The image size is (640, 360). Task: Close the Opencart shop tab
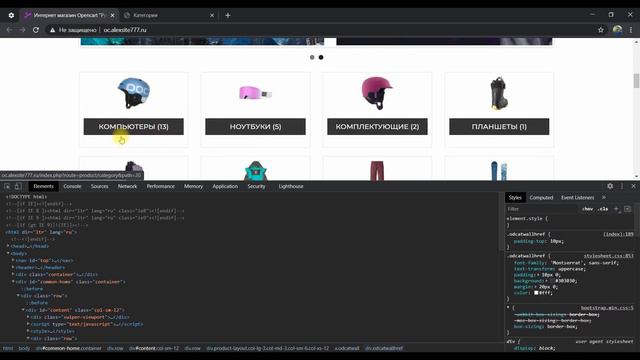pos(113,15)
